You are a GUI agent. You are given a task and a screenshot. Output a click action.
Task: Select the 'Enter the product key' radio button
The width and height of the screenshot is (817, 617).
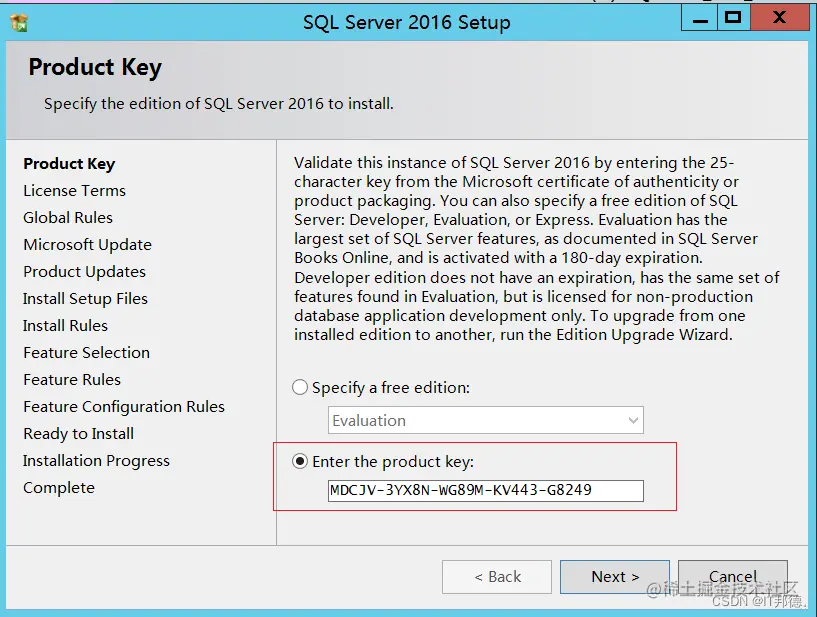point(300,461)
